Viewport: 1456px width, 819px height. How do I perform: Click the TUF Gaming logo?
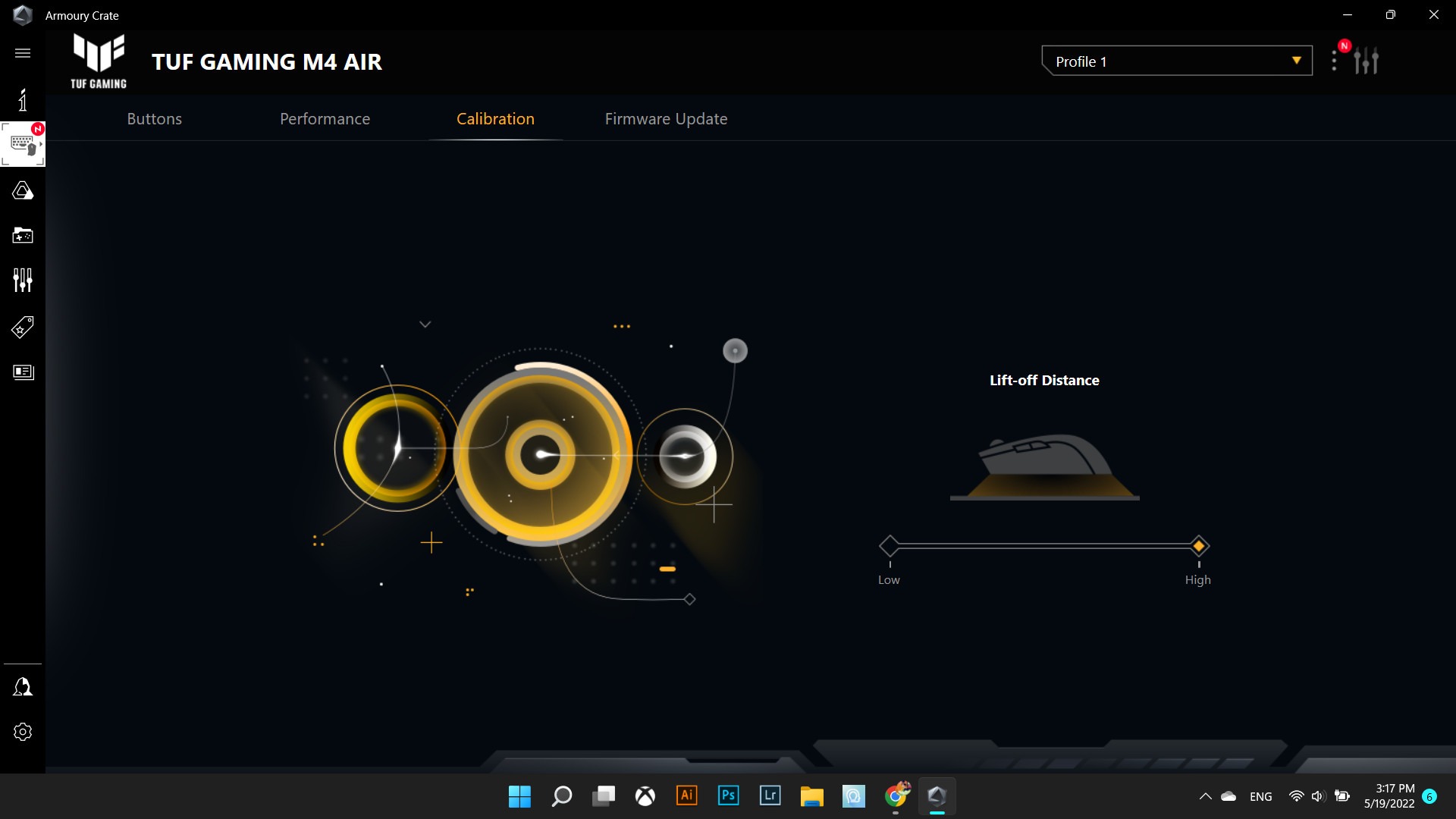[x=99, y=61]
